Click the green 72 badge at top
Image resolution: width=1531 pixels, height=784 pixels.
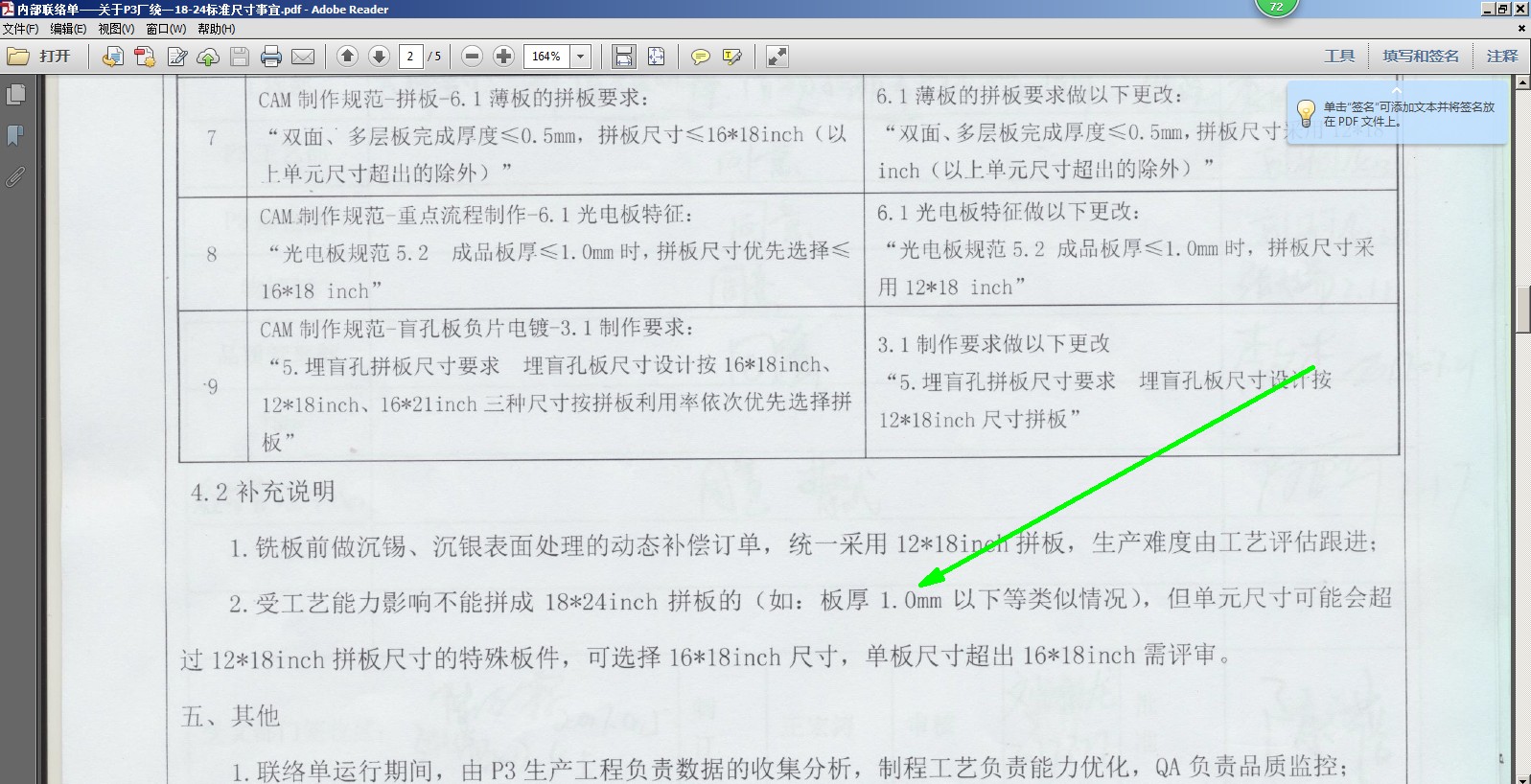point(1276,7)
